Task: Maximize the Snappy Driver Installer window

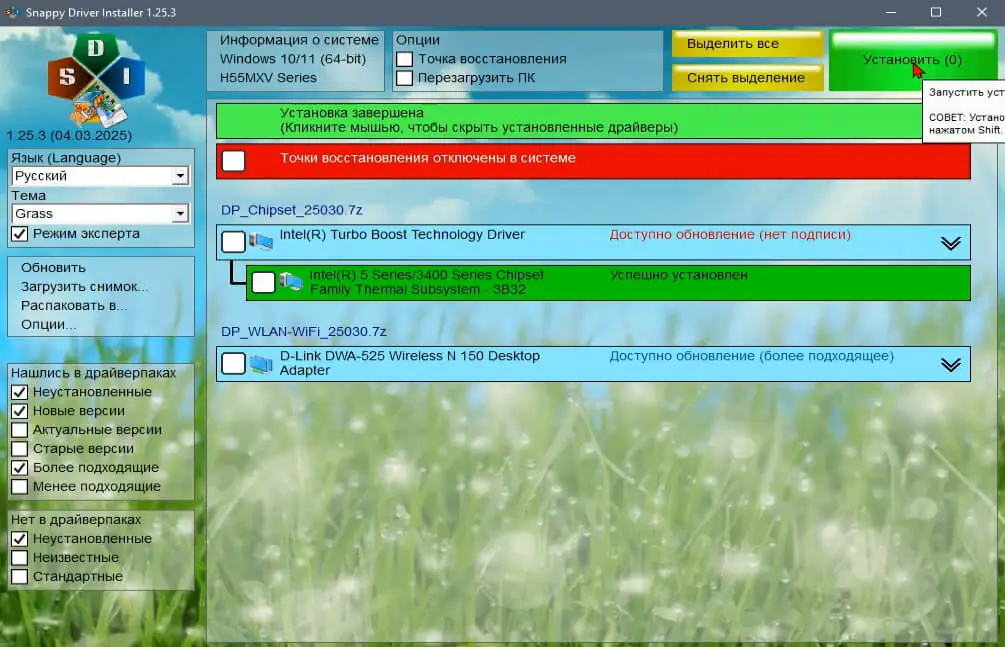Action: point(936,12)
